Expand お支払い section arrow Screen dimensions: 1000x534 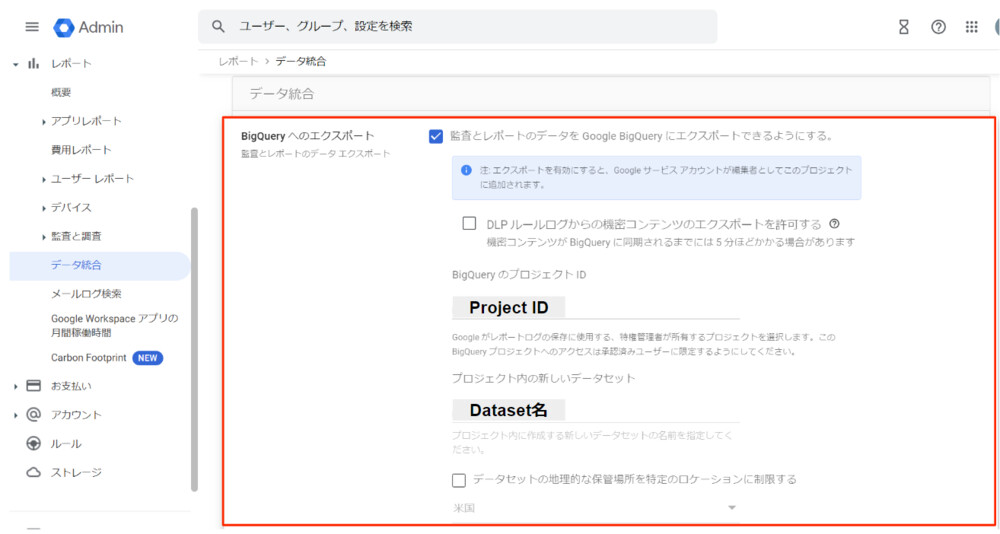pyautogui.click(x=15, y=387)
